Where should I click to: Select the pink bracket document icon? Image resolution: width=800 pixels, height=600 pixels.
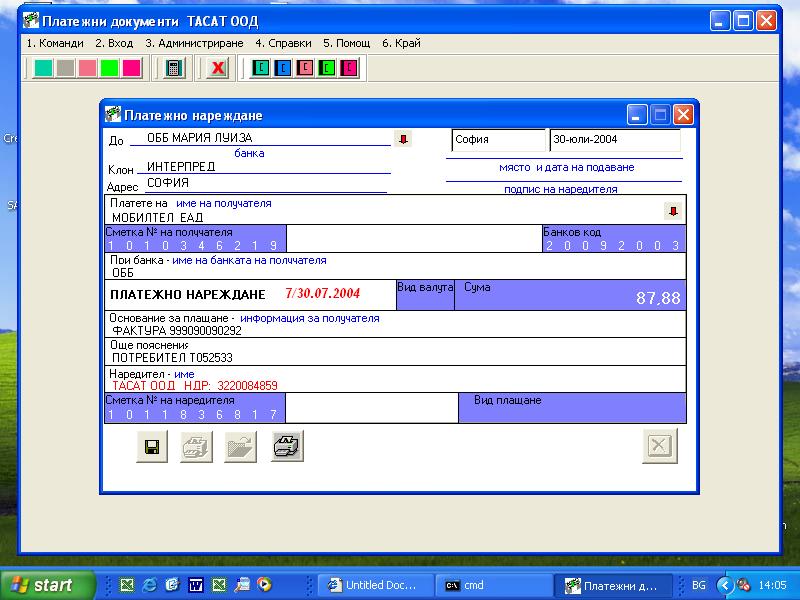click(305, 68)
